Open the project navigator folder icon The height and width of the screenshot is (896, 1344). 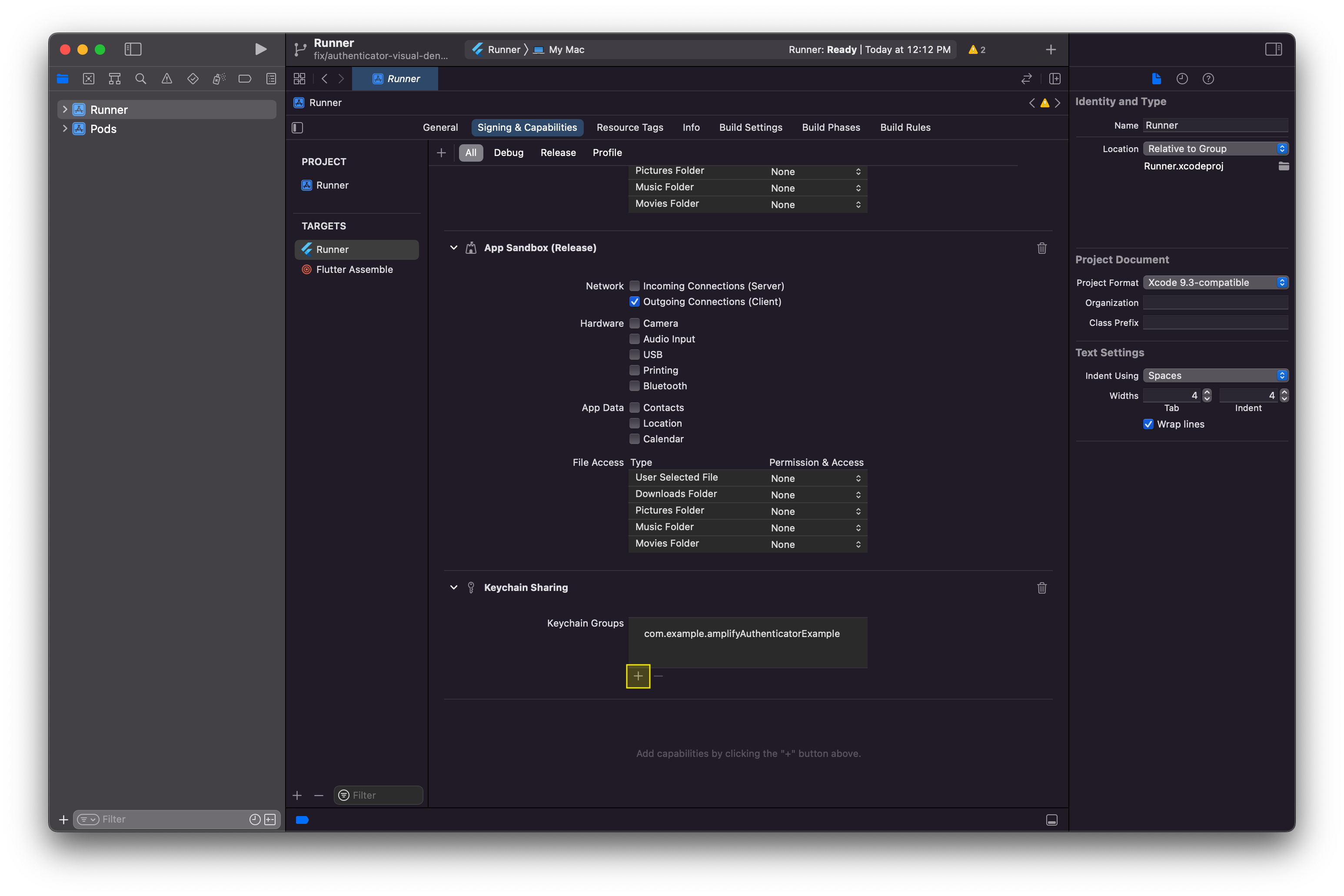pyautogui.click(x=62, y=79)
